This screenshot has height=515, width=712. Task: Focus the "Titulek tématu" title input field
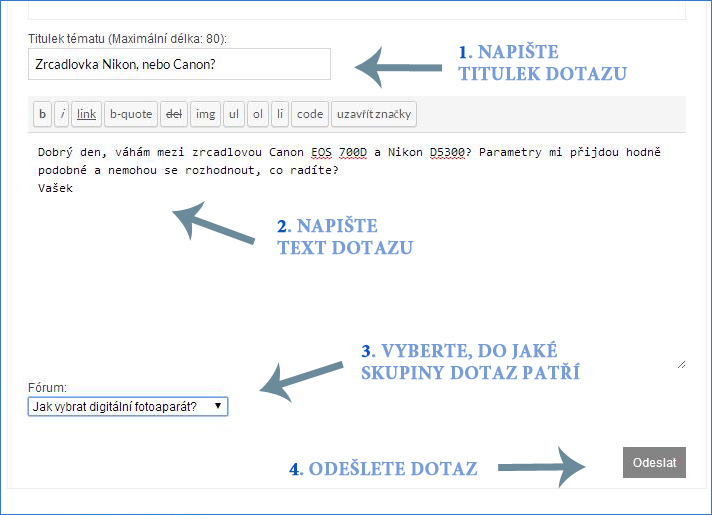[179, 64]
